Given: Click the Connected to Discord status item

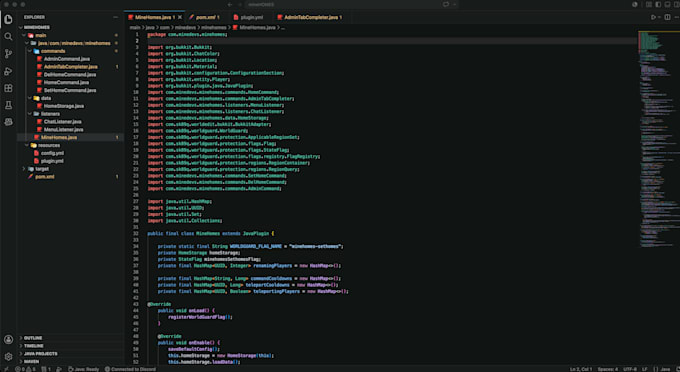Looking at the screenshot, I should 130,369.
